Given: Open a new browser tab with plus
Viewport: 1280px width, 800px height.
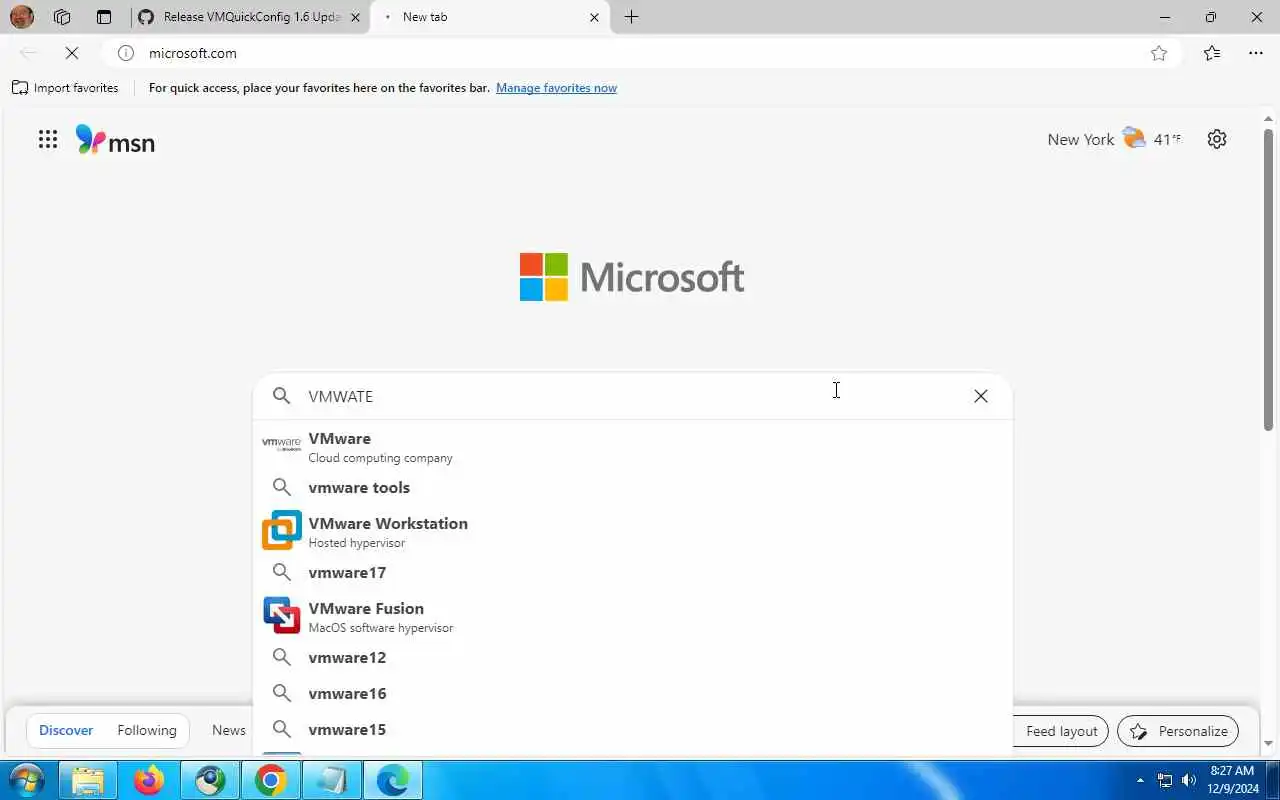Looking at the screenshot, I should pyautogui.click(x=631, y=17).
